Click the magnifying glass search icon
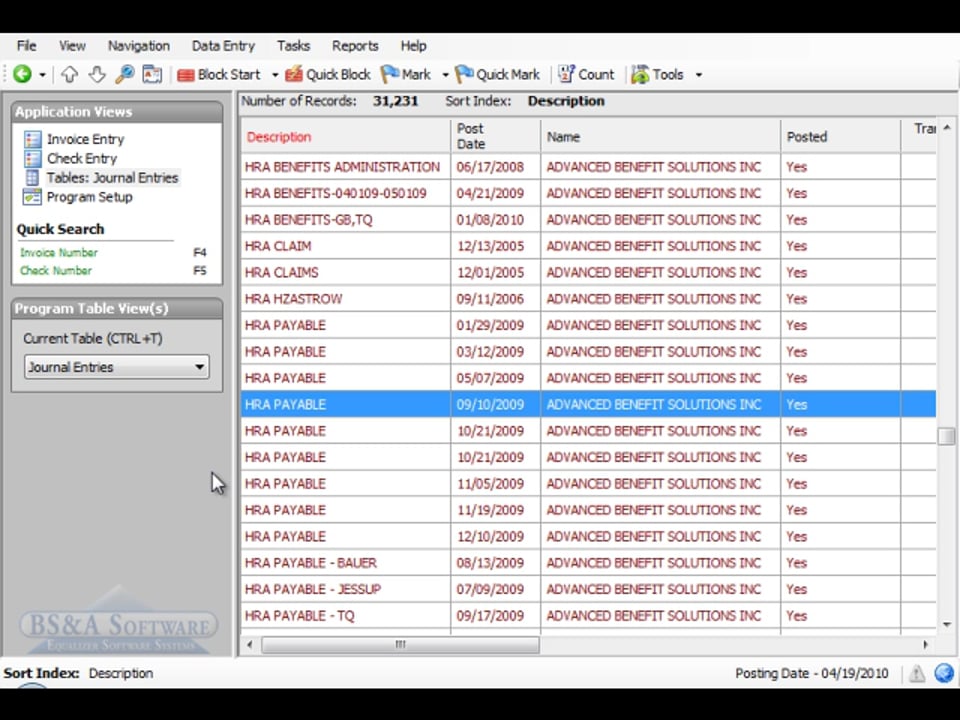 tap(124, 74)
